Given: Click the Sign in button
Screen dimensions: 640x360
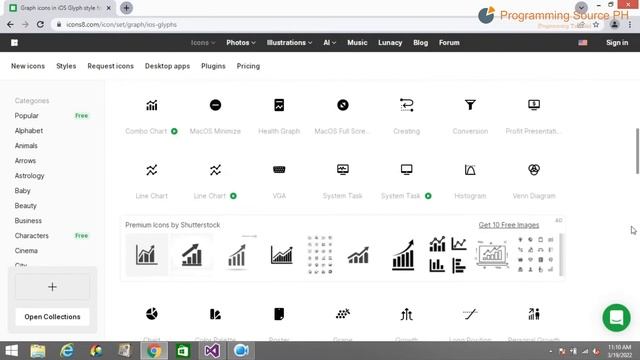Looking at the screenshot, I should pyautogui.click(x=617, y=42).
